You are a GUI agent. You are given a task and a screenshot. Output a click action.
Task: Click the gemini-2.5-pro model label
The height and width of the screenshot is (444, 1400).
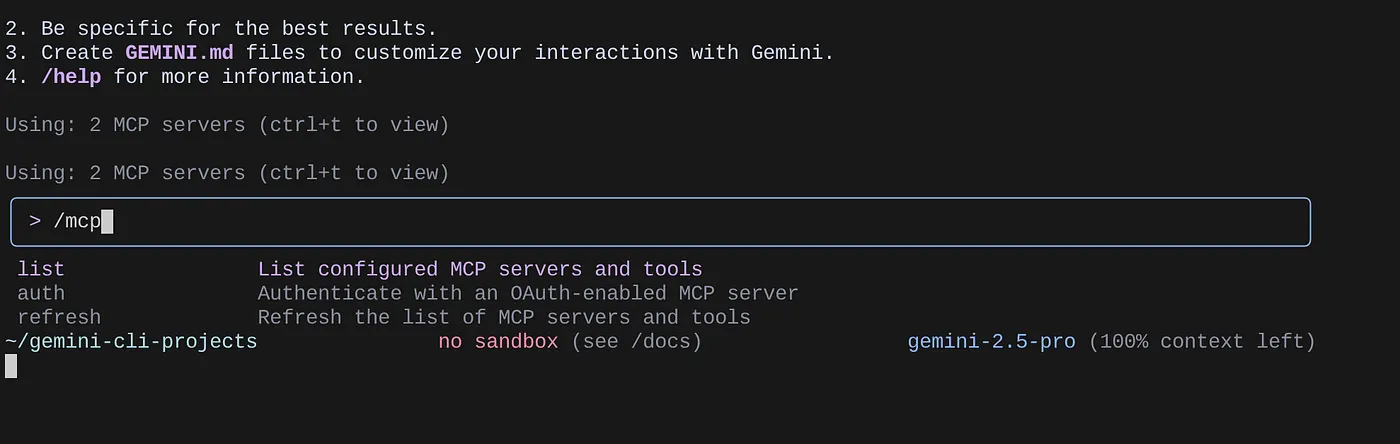991,342
